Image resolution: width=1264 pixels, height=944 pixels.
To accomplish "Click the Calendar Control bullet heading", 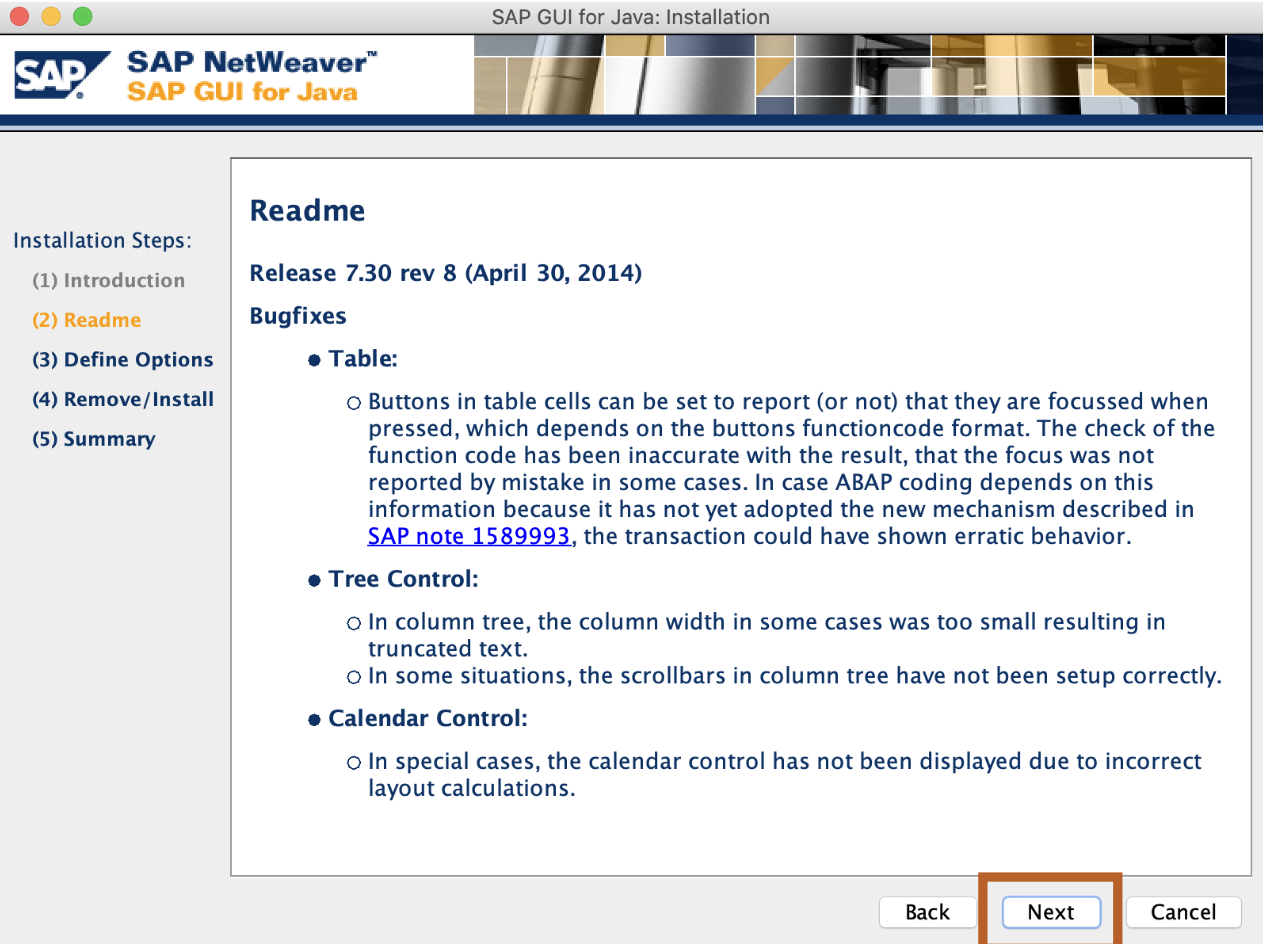I will 427,719.
